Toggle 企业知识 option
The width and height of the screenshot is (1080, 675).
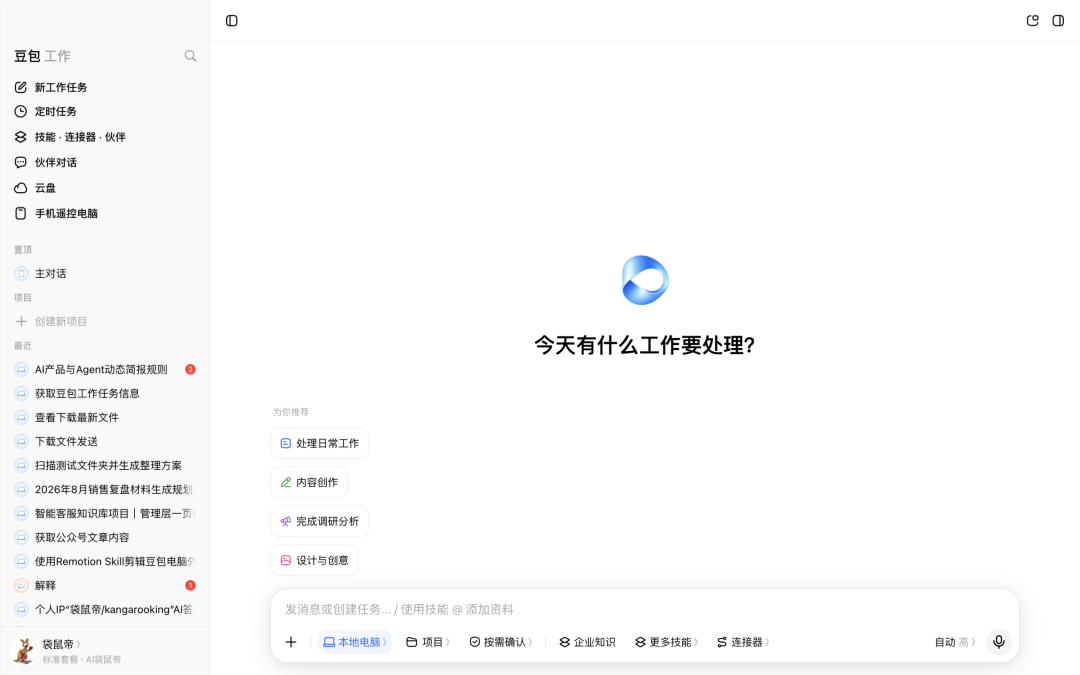click(x=588, y=642)
